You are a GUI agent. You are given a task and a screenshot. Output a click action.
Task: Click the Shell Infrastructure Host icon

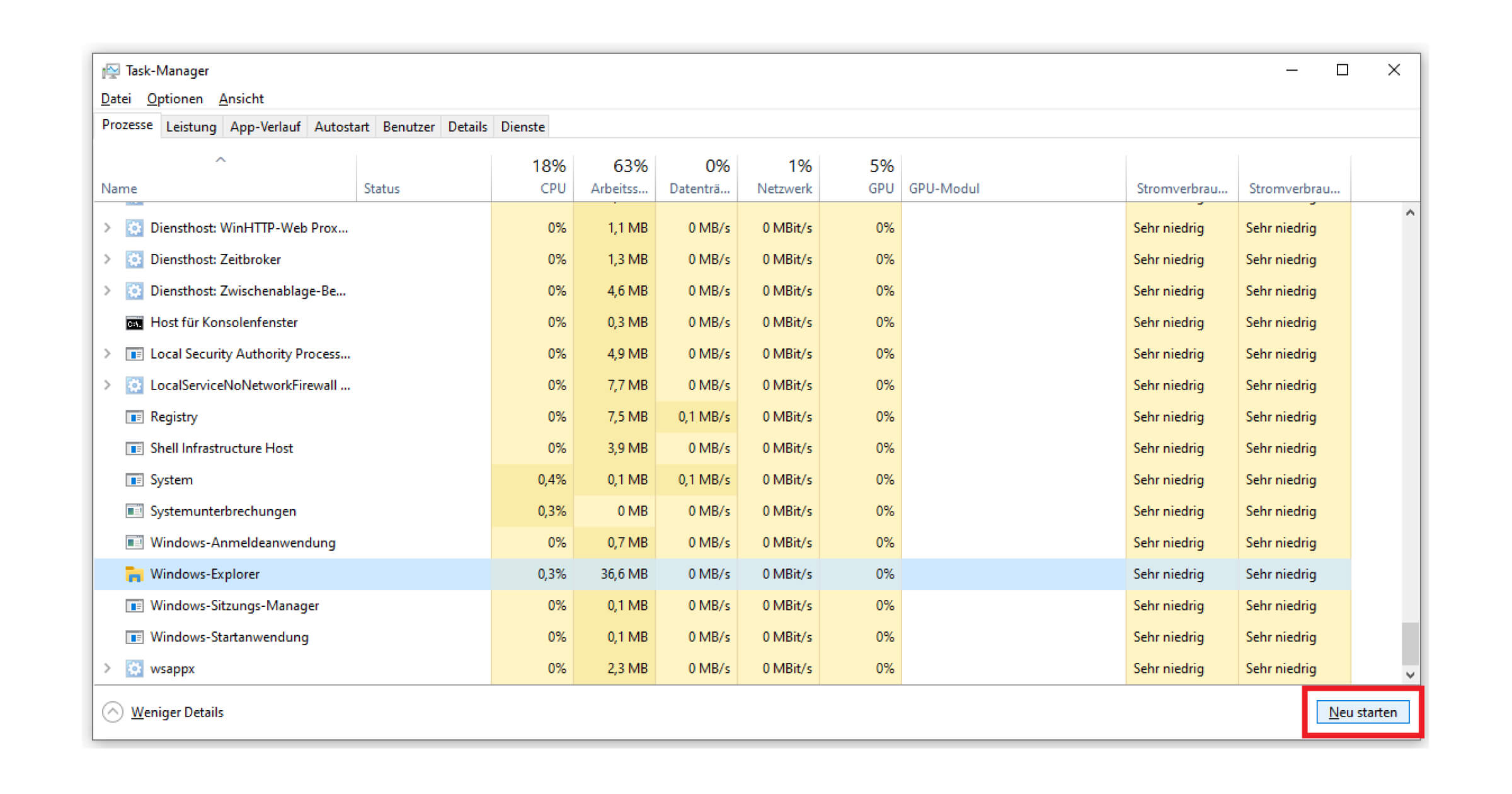pos(134,448)
